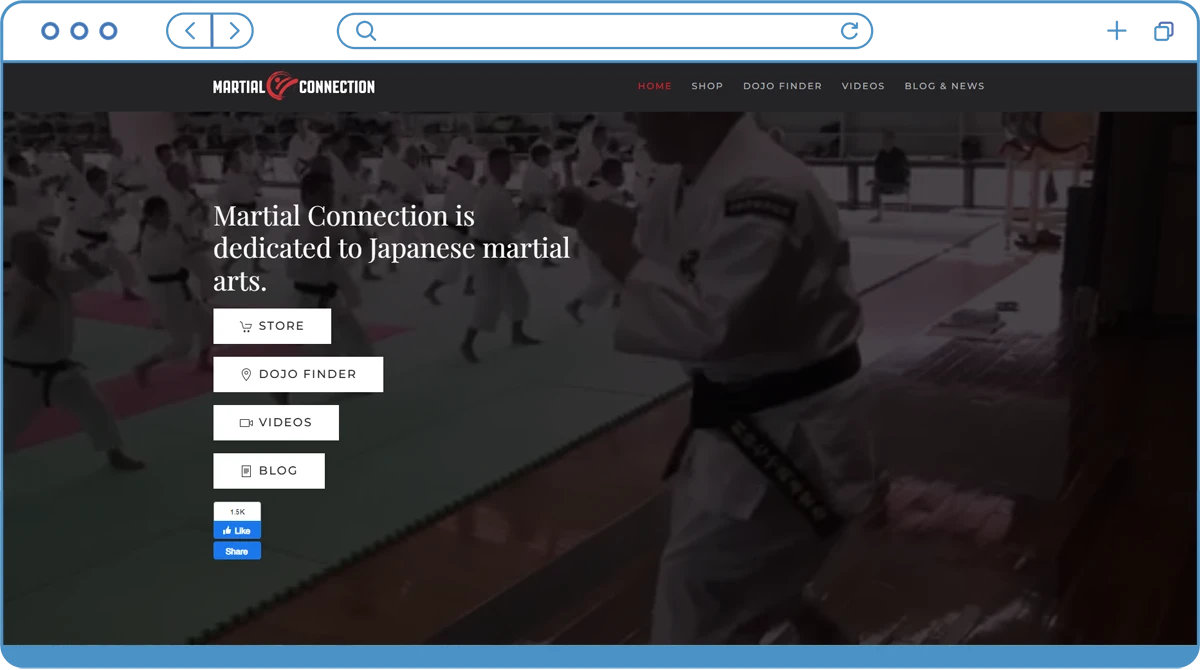This screenshot has width=1200, height=670.
Task: Click the rightmost browser toolbar icon
Action: coord(1163,32)
